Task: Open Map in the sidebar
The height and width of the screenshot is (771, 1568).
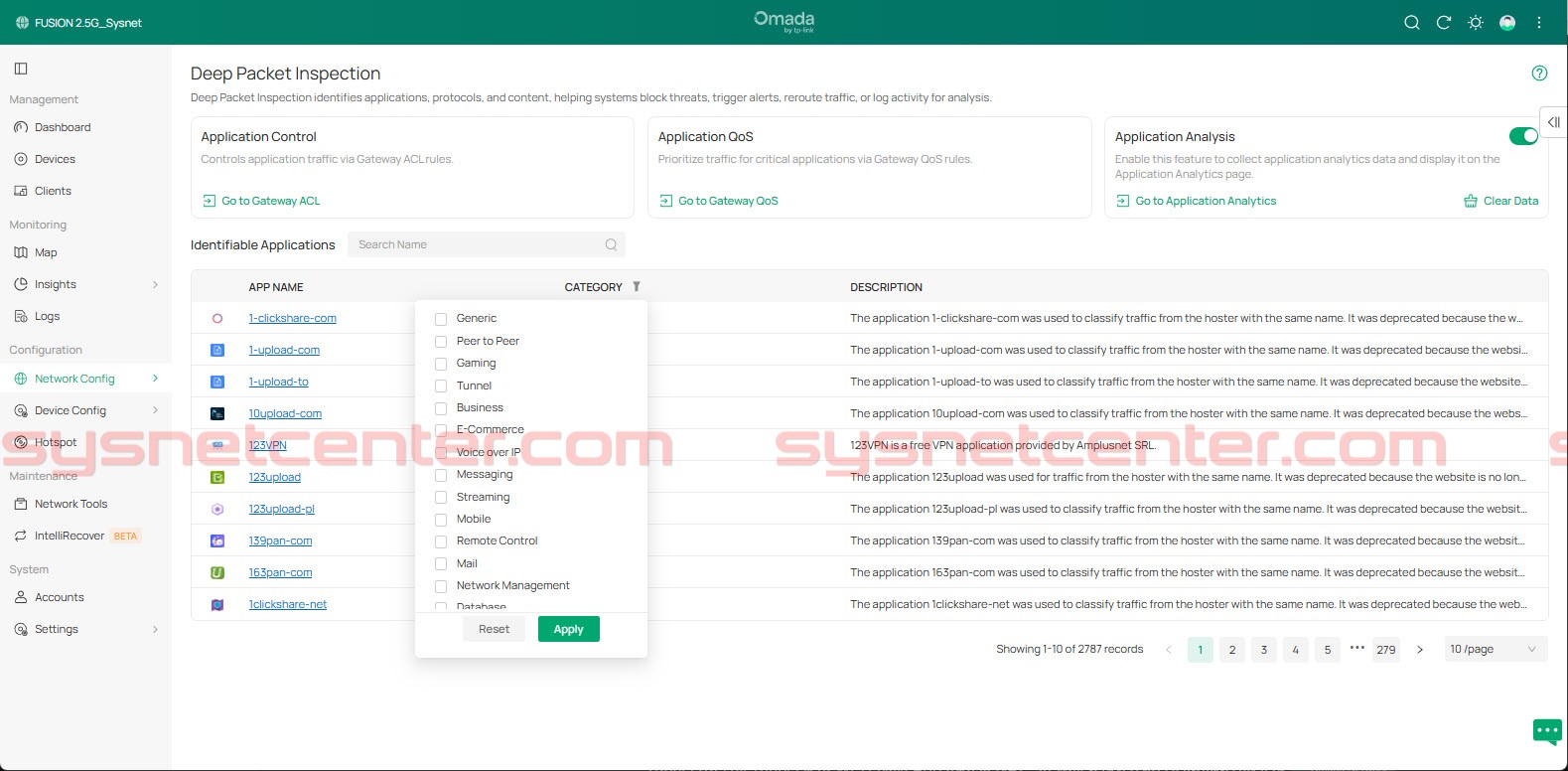Action: 46,252
